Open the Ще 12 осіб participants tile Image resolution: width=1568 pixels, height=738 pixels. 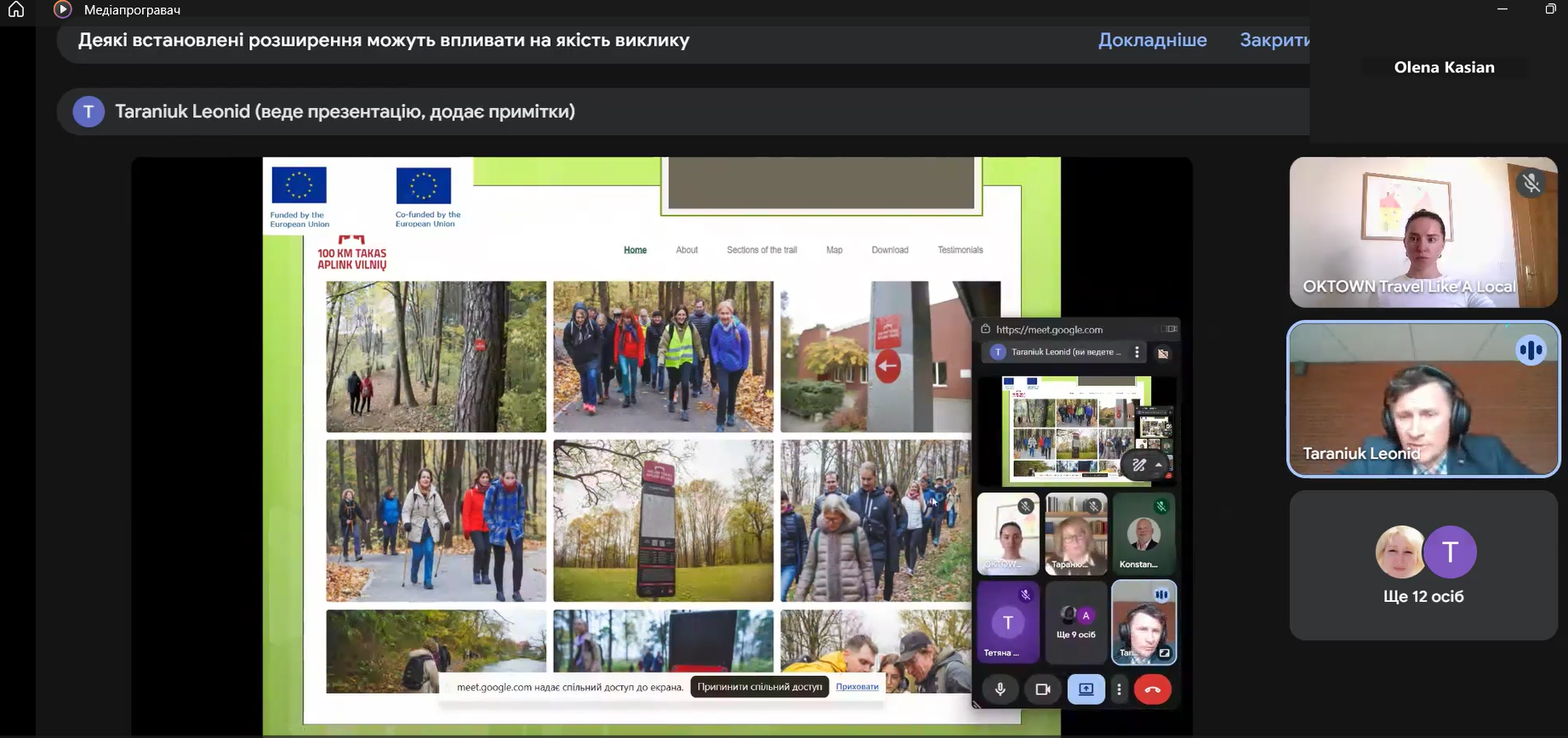(1423, 565)
